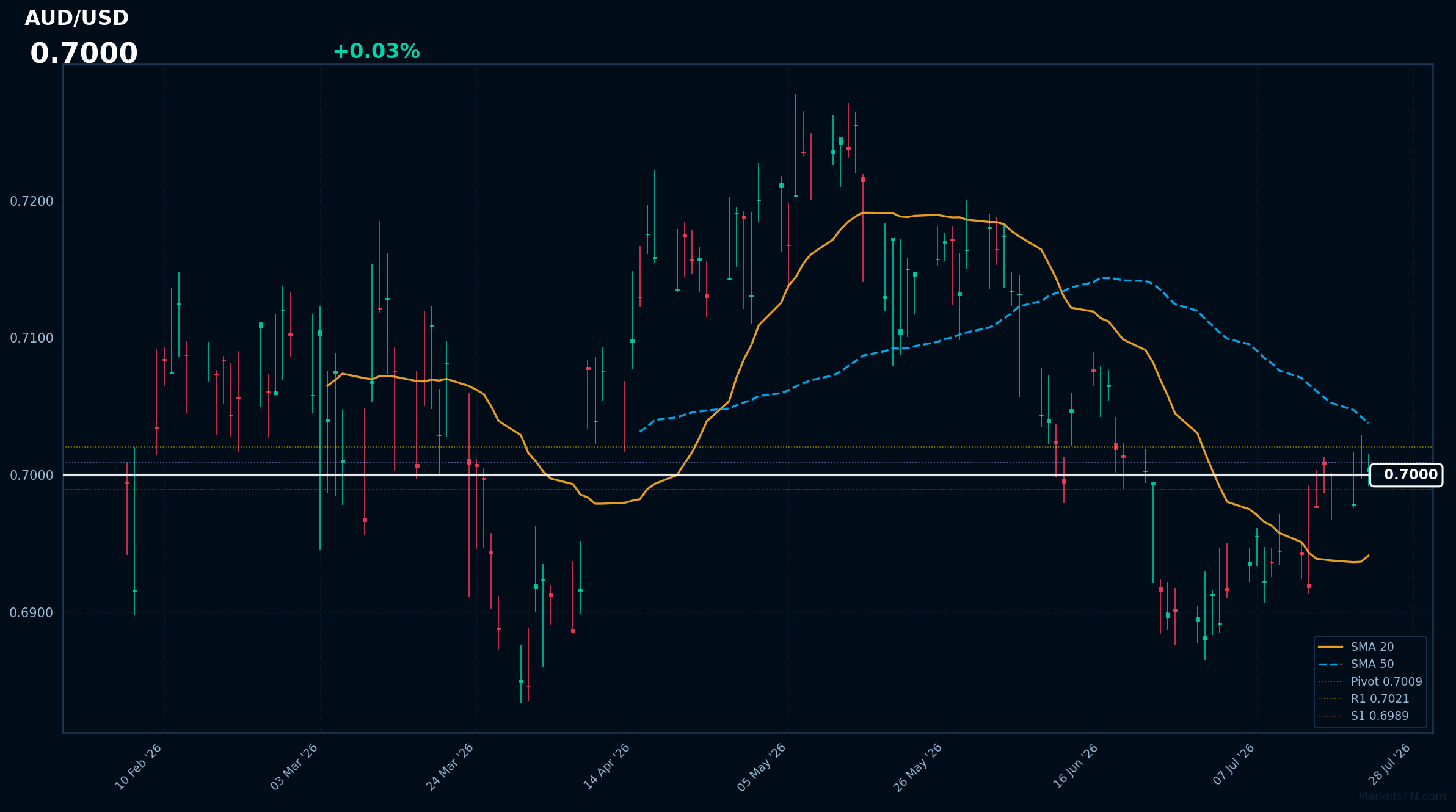Click the AUD/USD pair title

coord(76,18)
